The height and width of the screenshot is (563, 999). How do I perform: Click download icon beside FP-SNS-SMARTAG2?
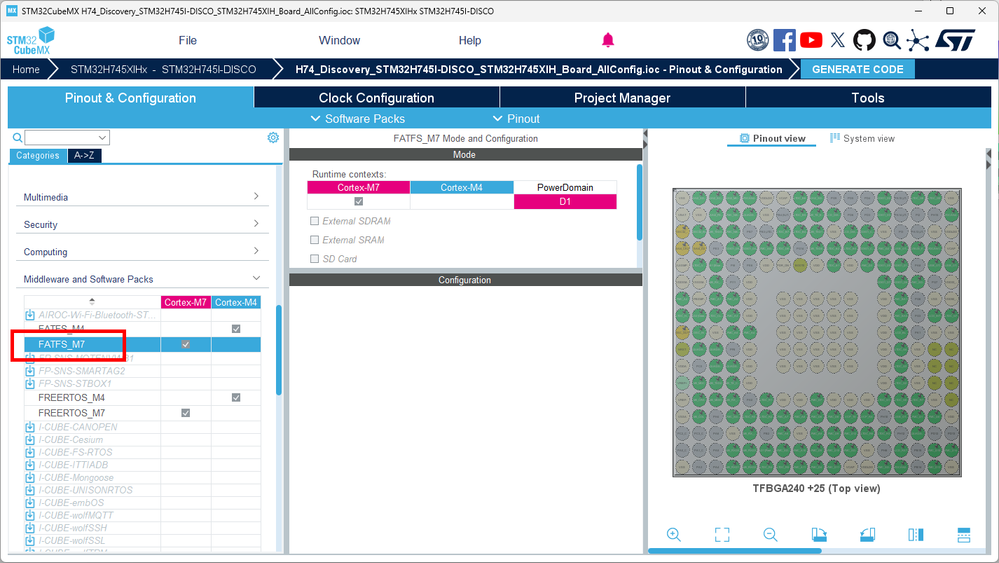coord(30,371)
